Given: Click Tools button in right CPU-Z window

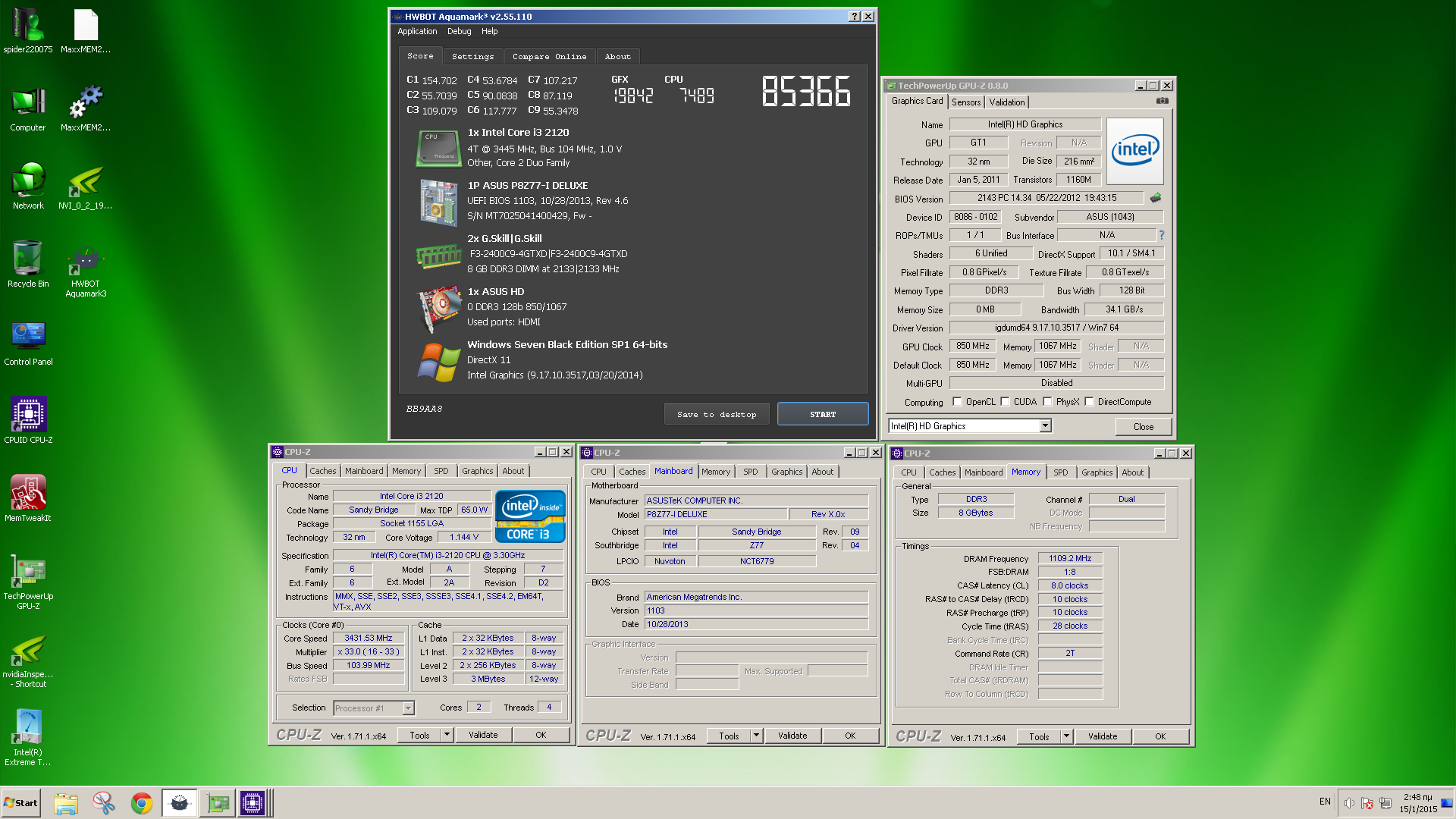Looking at the screenshot, I should click(x=1038, y=736).
